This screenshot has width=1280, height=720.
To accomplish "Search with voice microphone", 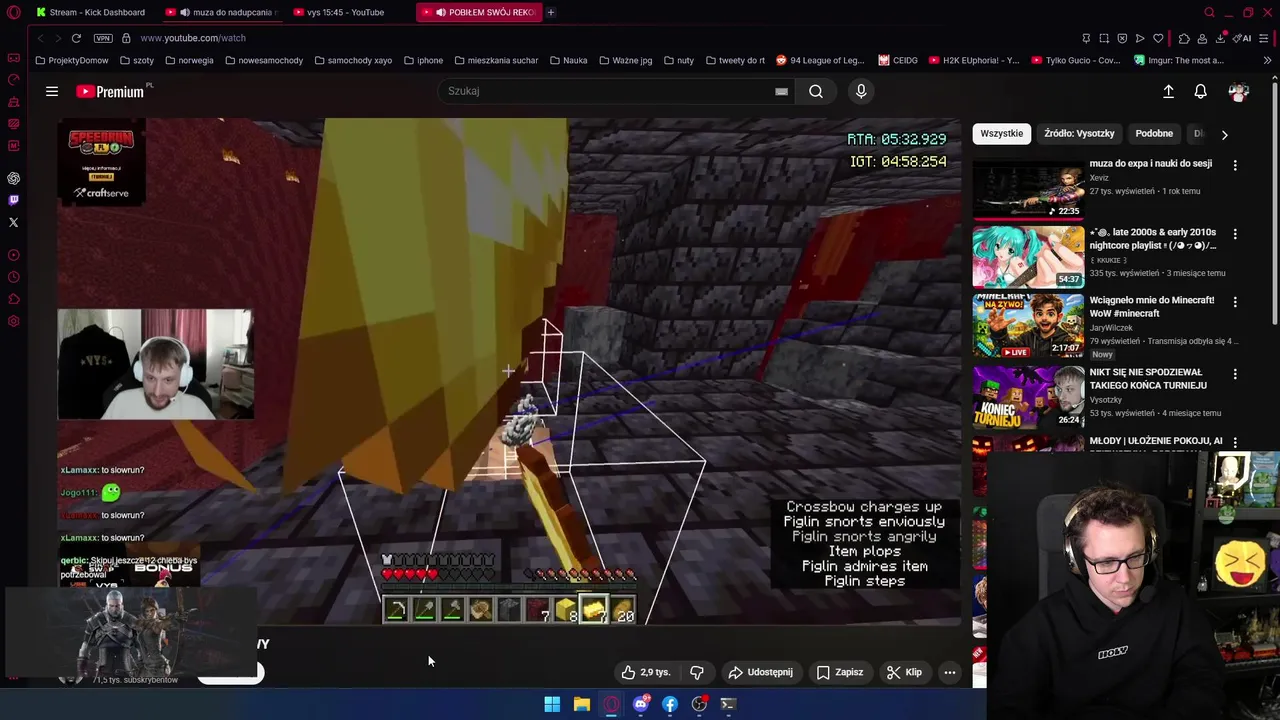I will (x=861, y=91).
